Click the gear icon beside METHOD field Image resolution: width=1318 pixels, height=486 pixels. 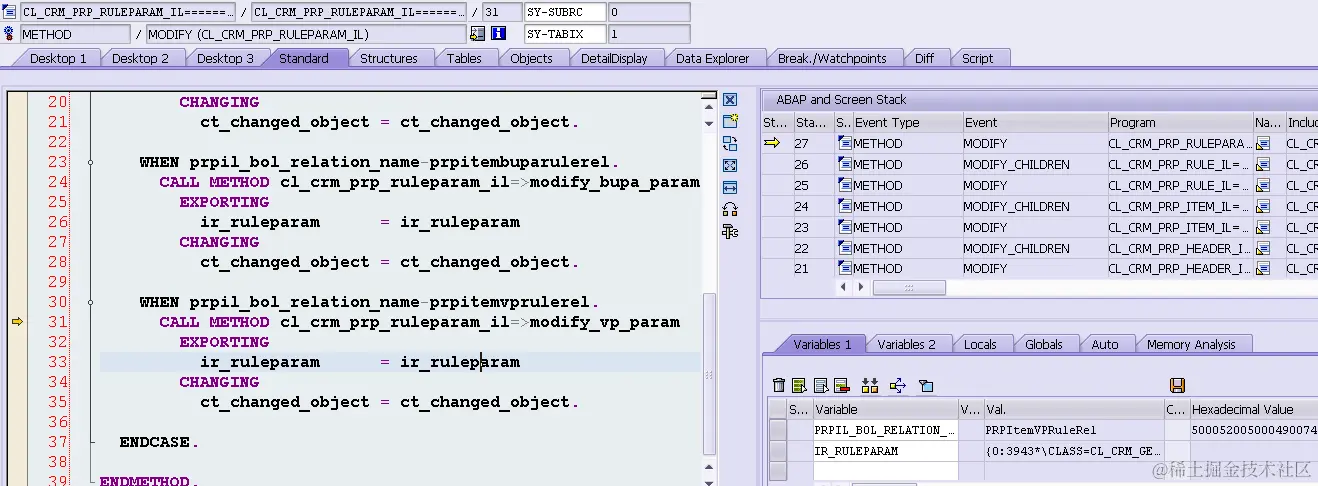tap(9, 34)
